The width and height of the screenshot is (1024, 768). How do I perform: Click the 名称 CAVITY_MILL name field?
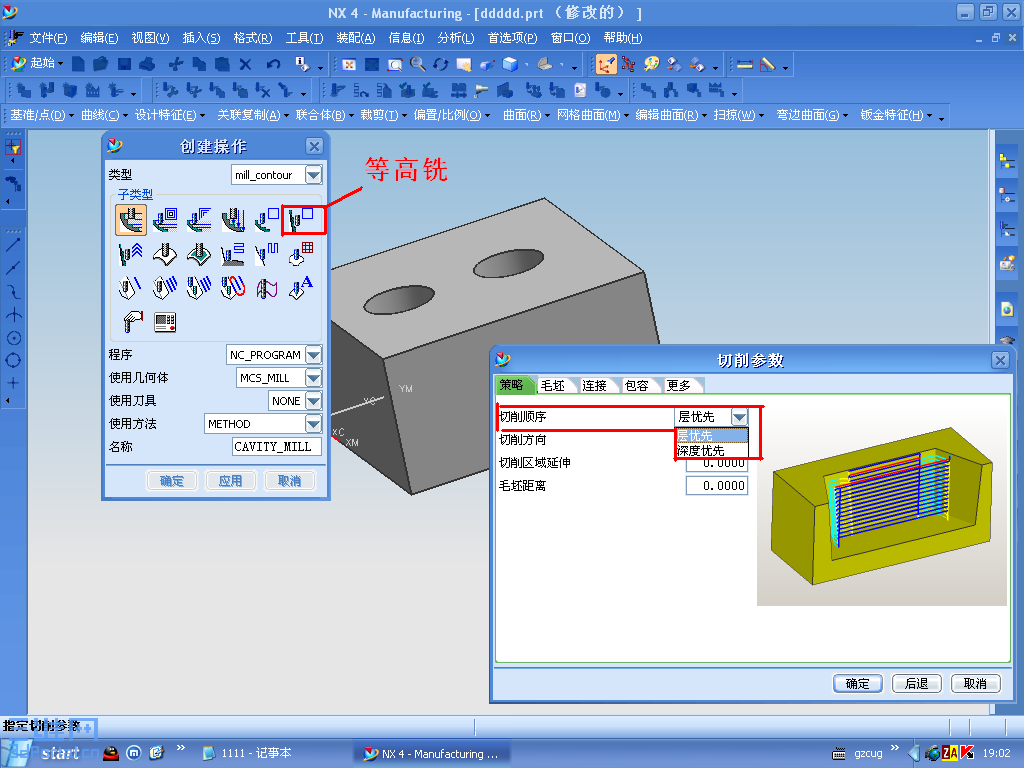(x=277, y=447)
